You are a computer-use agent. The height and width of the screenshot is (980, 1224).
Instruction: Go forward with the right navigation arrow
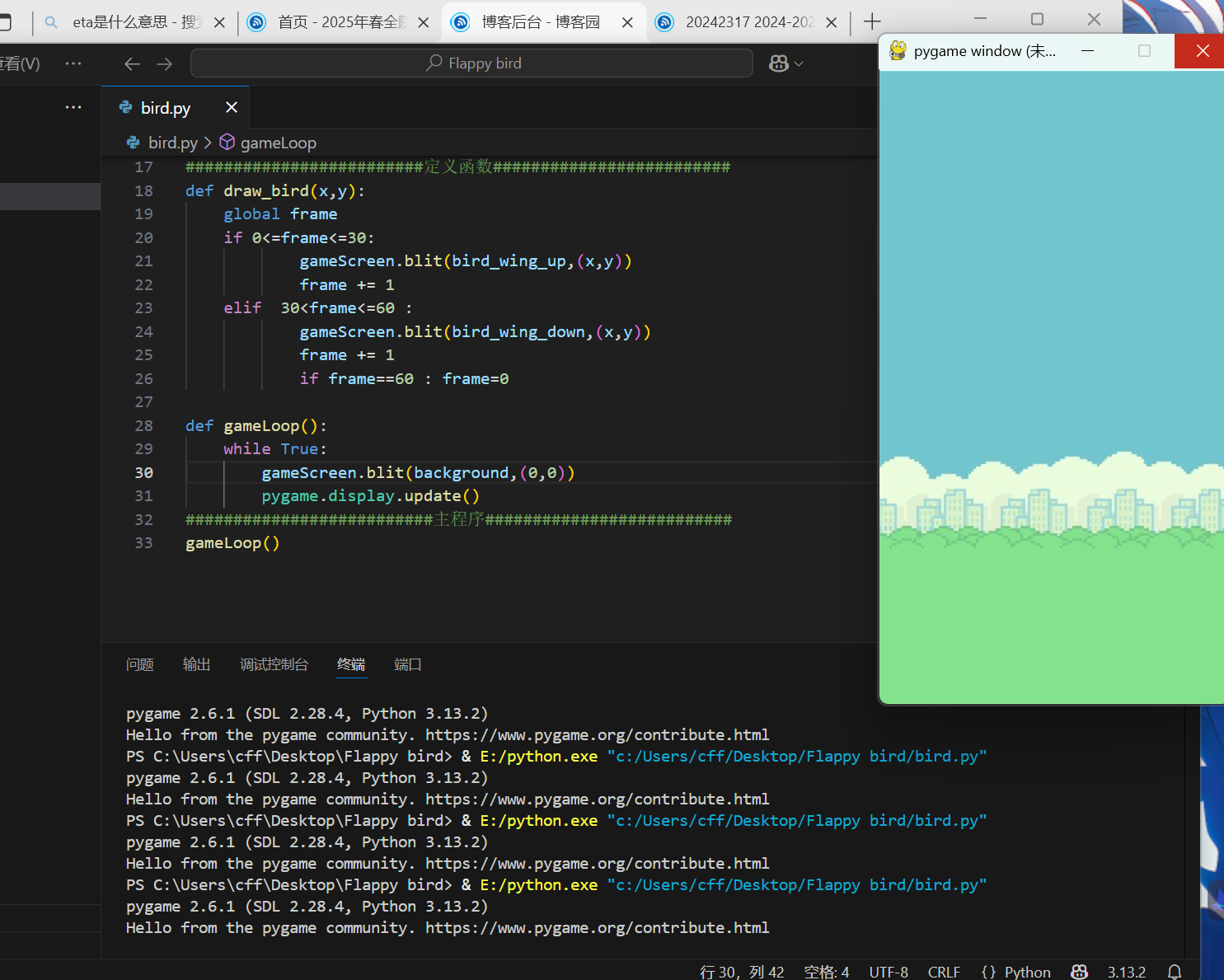pos(165,63)
